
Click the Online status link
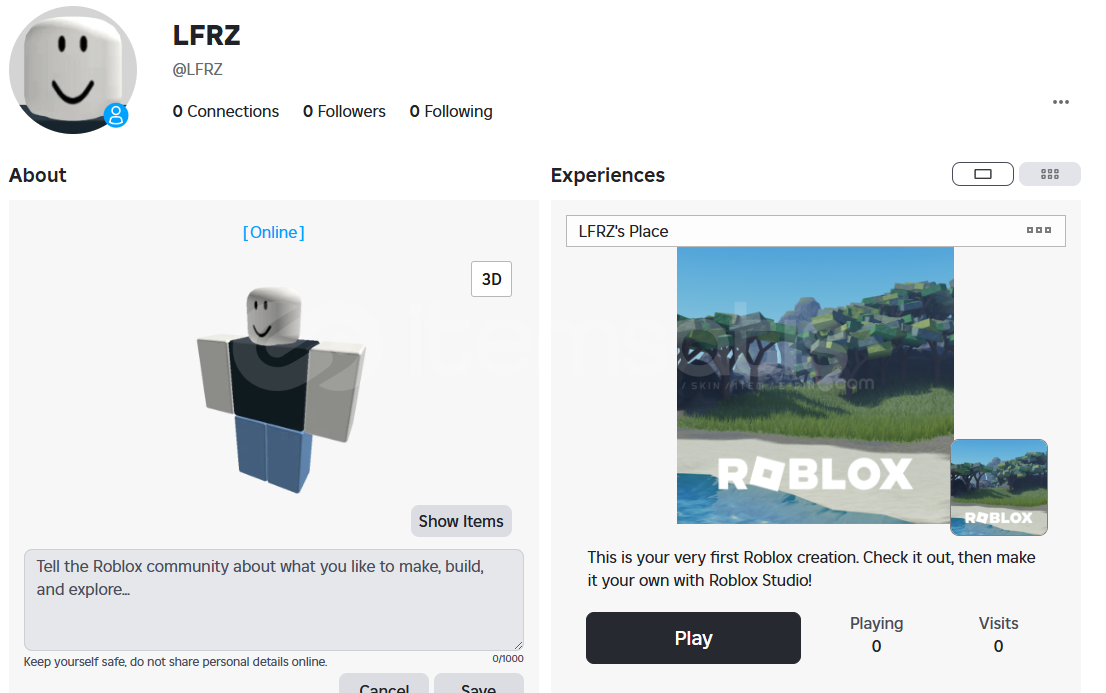273,232
